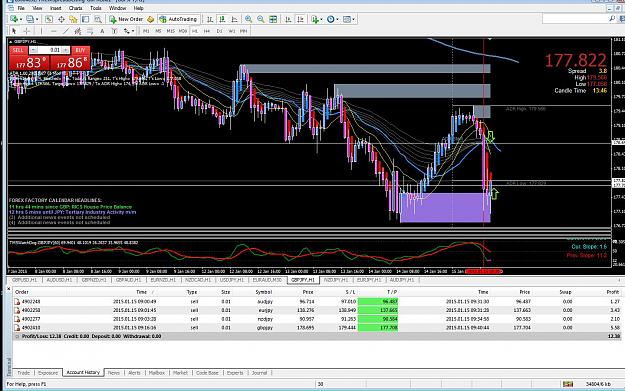Click the Zoom Out magnifier icon
This screenshot has width=625, height=391.
coord(261,19)
